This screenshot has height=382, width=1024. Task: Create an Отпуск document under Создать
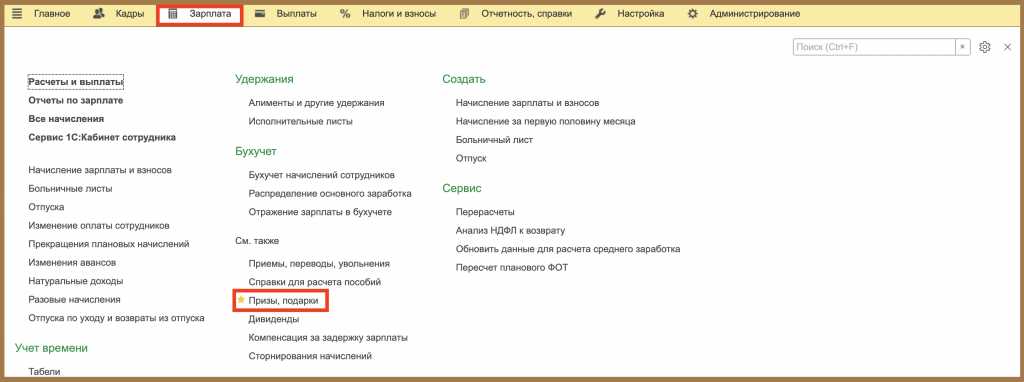(471, 158)
